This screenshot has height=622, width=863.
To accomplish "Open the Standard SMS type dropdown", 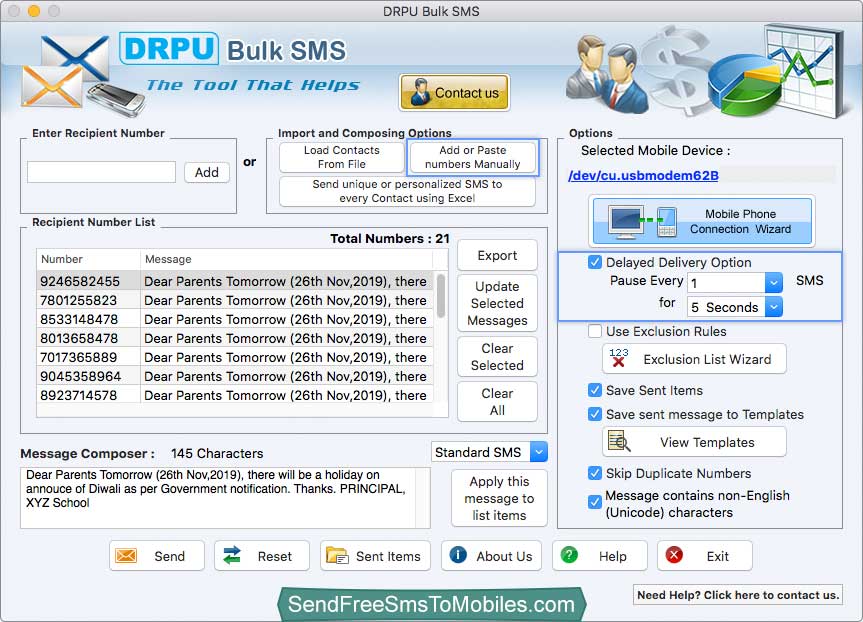I will coord(538,452).
